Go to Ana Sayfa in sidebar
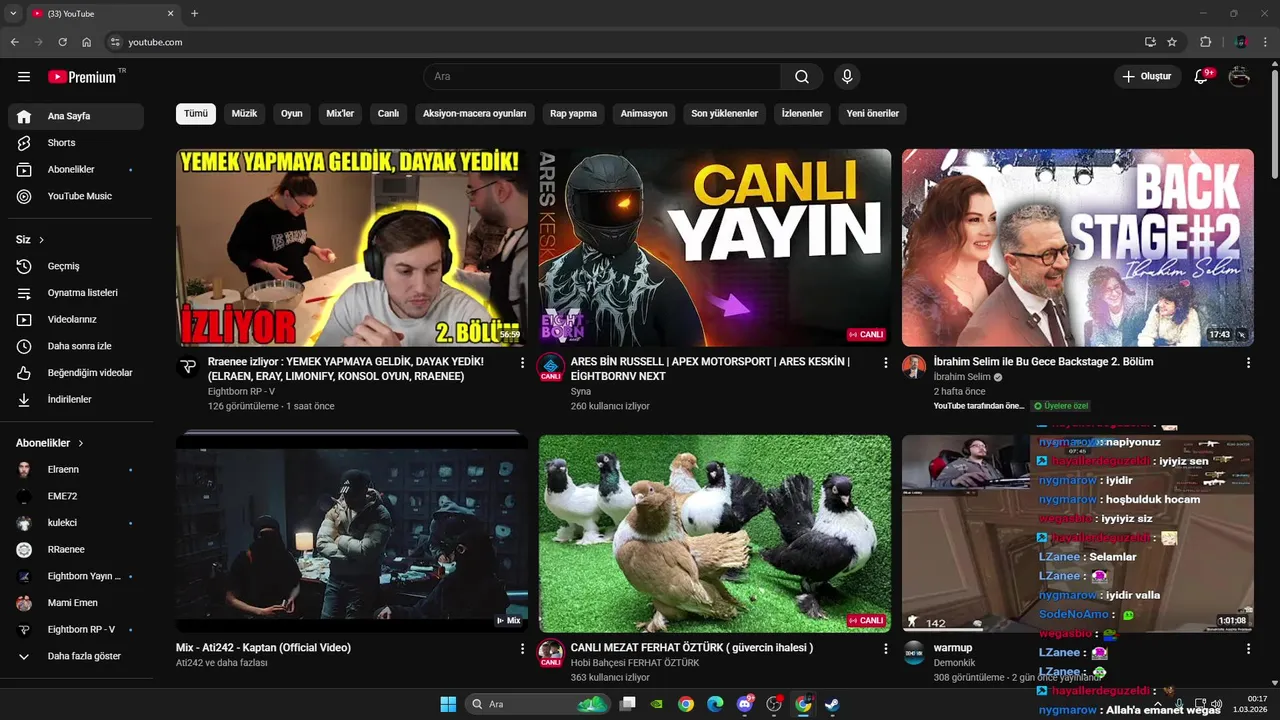 point(76,116)
